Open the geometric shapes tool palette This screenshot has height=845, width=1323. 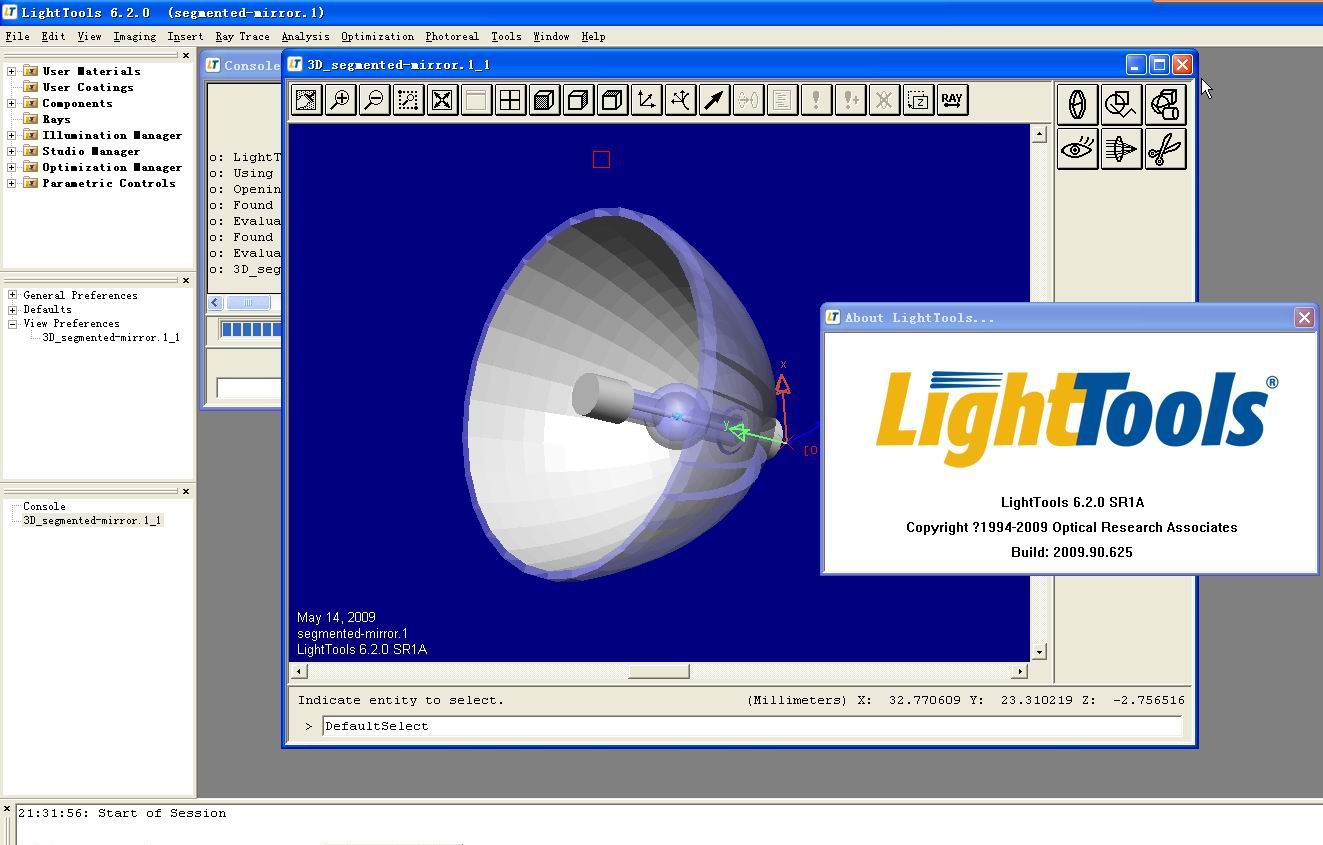pos(1122,105)
